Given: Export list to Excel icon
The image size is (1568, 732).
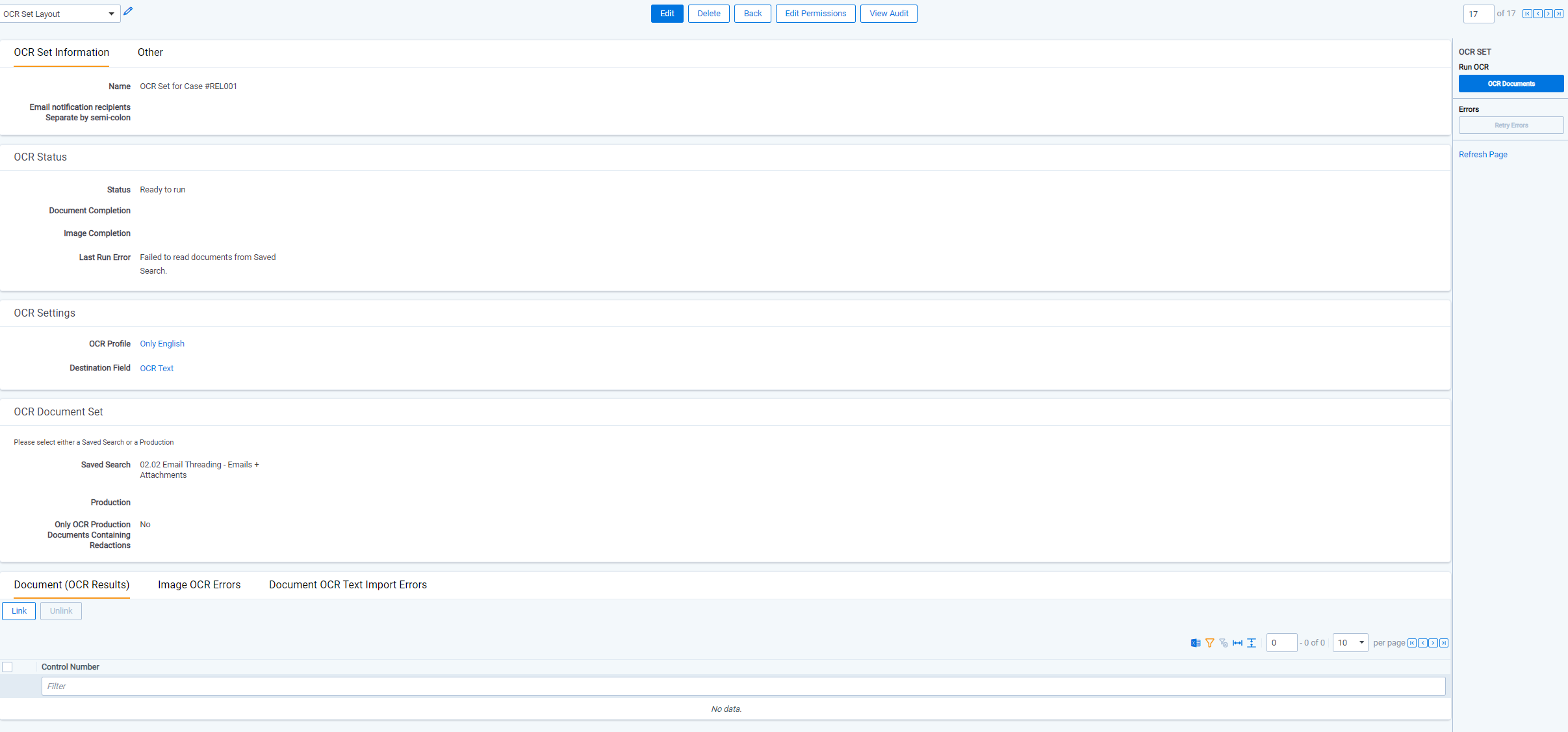Looking at the screenshot, I should [1196, 643].
